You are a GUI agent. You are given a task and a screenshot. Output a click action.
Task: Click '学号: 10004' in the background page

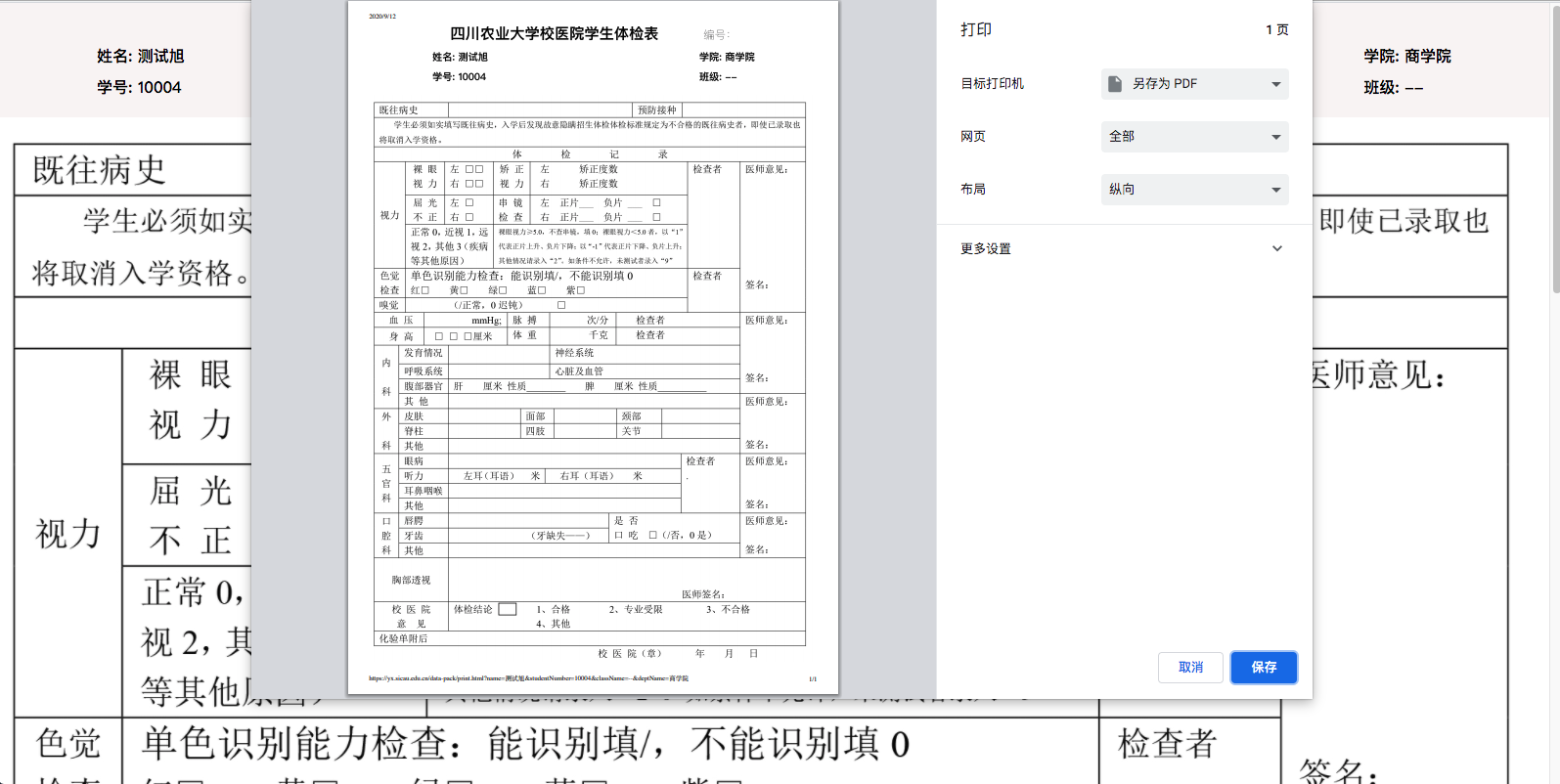pos(139,87)
